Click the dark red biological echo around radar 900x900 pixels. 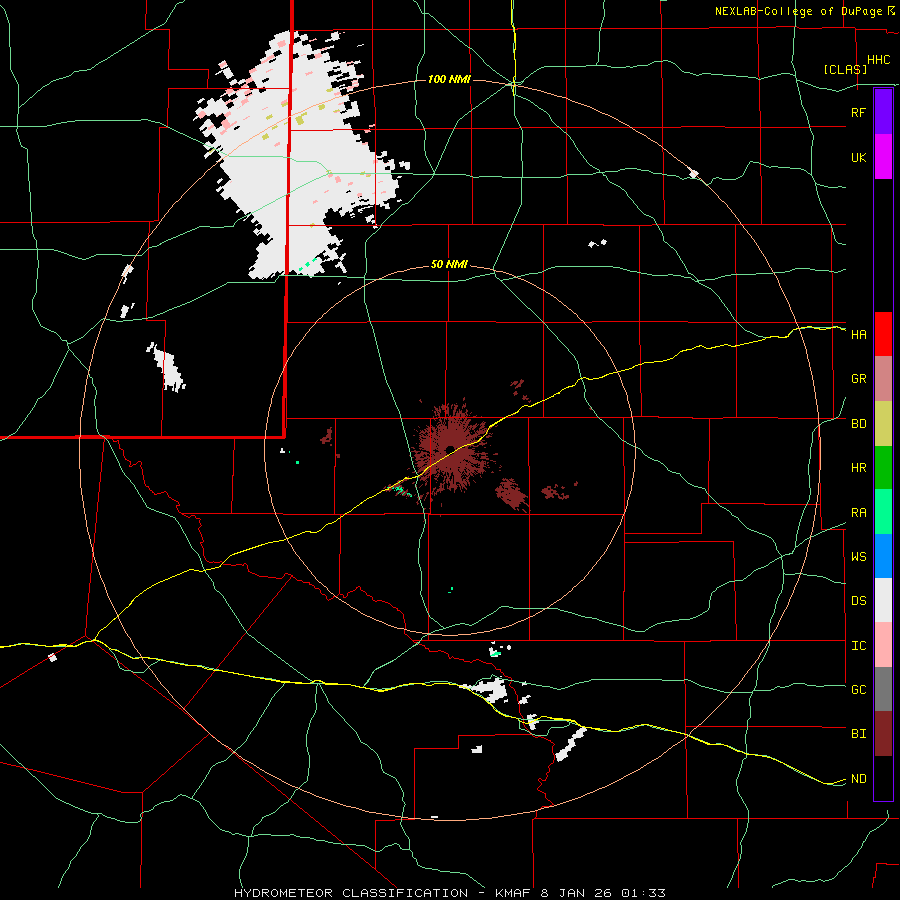[453, 451]
